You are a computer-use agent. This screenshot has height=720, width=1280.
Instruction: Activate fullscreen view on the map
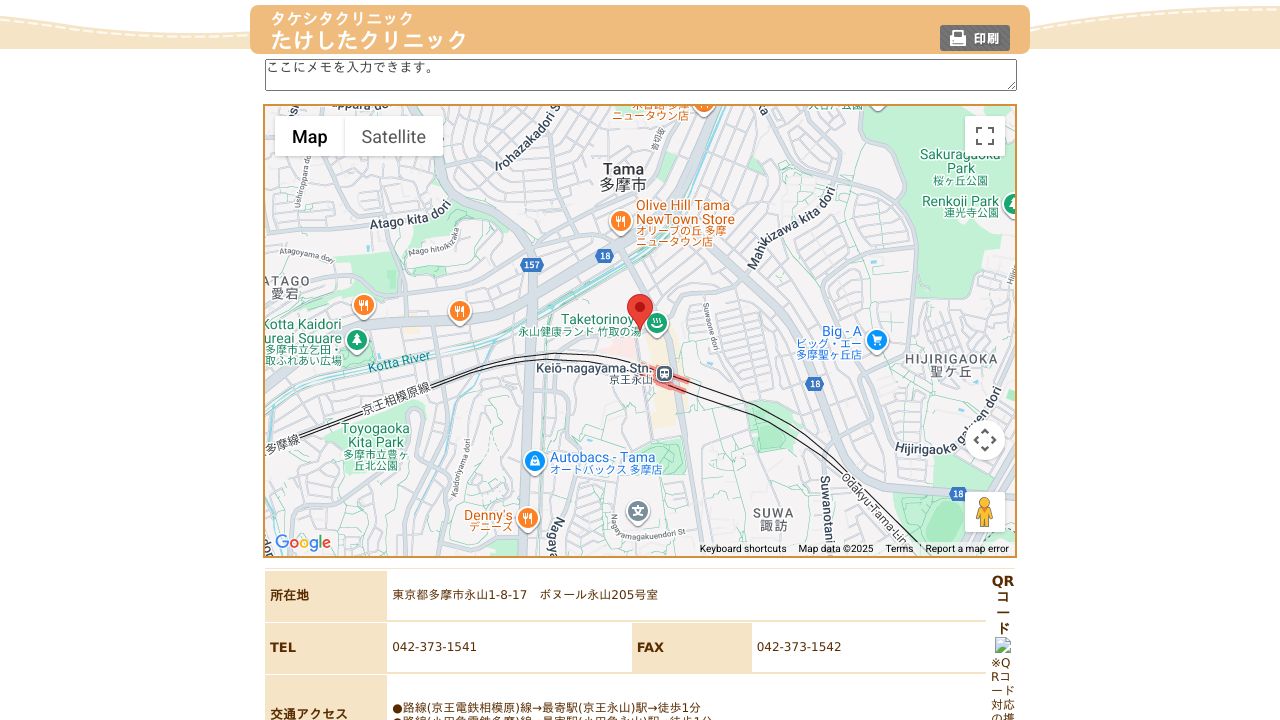click(x=985, y=136)
